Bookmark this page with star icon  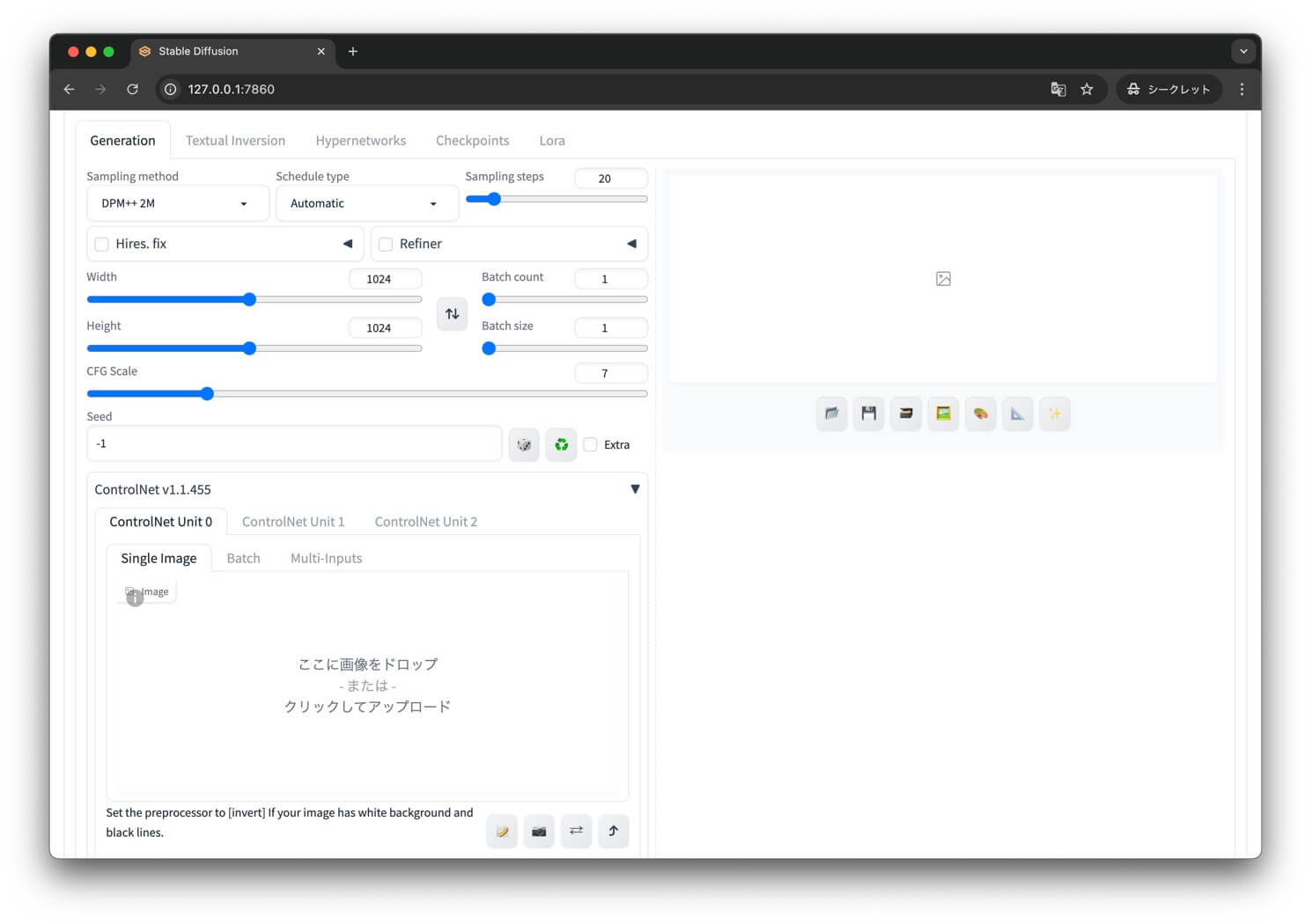point(1086,89)
